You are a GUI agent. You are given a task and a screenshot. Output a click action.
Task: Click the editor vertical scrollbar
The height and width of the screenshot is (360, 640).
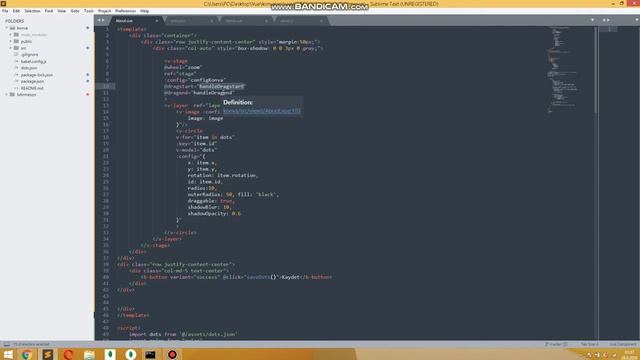[596, 69]
